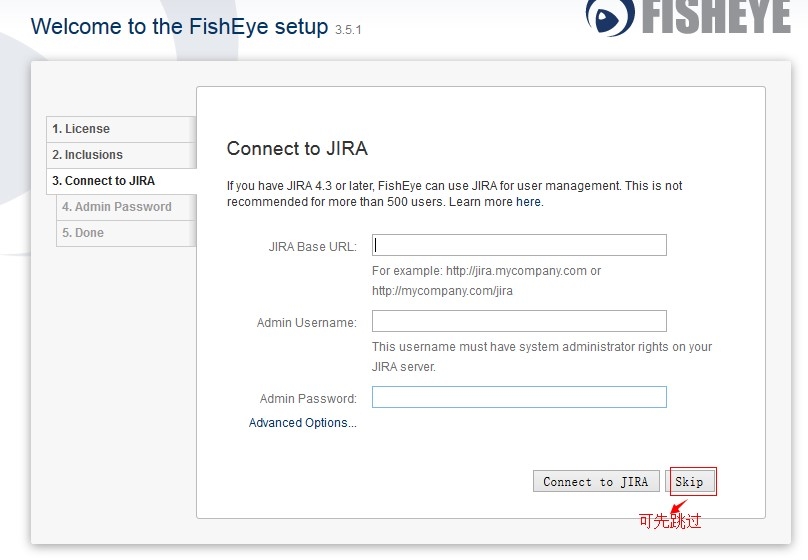This screenshot has width=808, height=560.
Task: Click the 'JIRA Base URL:' label
Action: [312, 247]
